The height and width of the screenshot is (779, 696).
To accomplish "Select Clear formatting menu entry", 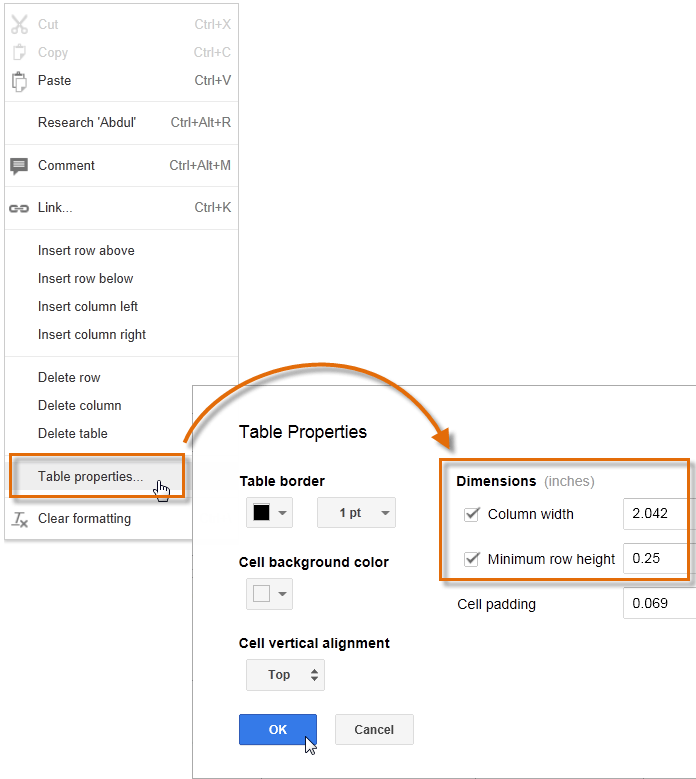I will (x=99, y=519).
